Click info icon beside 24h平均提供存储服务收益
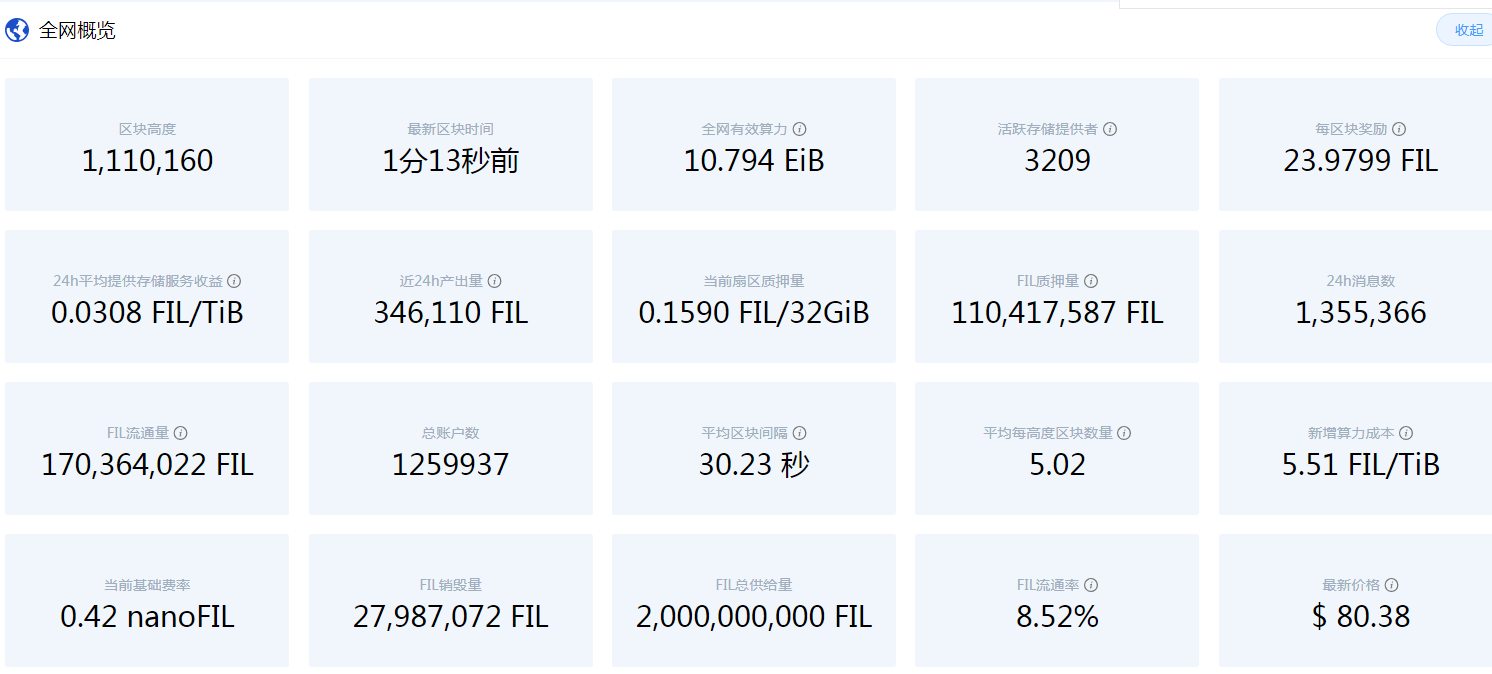This screenshot has height=674, width=1492. point(234,281)
